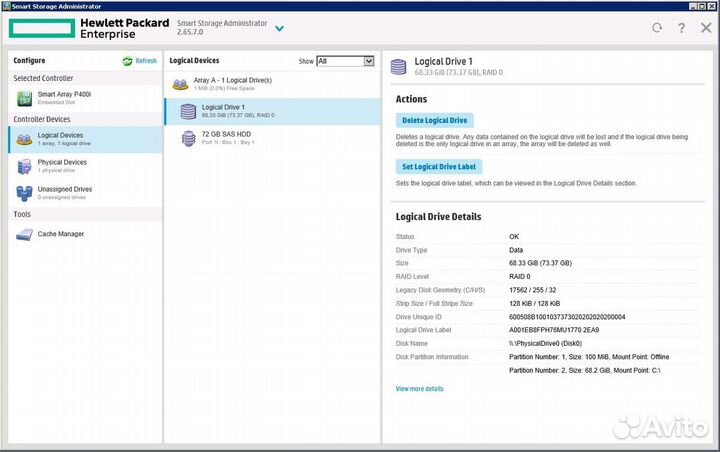The width and height of the screenshot is (720, 452).
Task: Select Smart Array P400i controller entry
Action: click(85, 98)
